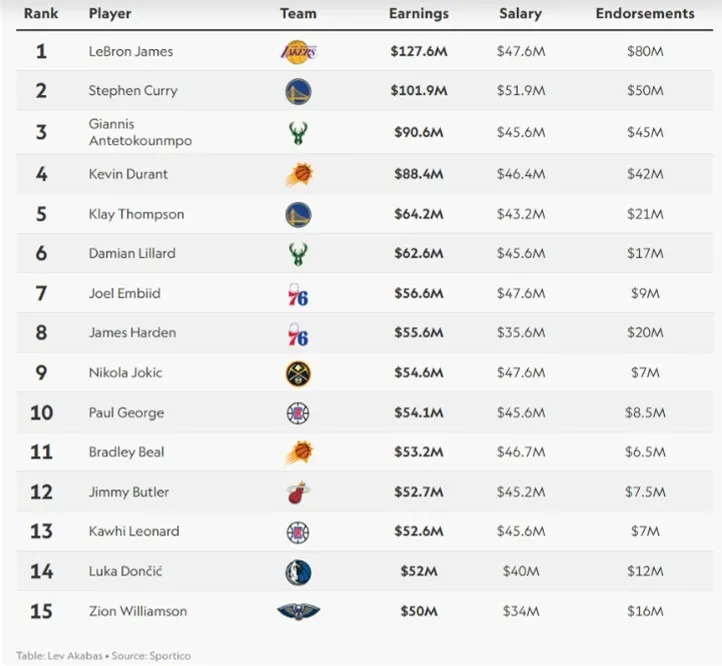722x666 pixels.
Task: Click the Rank column header
Action: click(41, 14)
